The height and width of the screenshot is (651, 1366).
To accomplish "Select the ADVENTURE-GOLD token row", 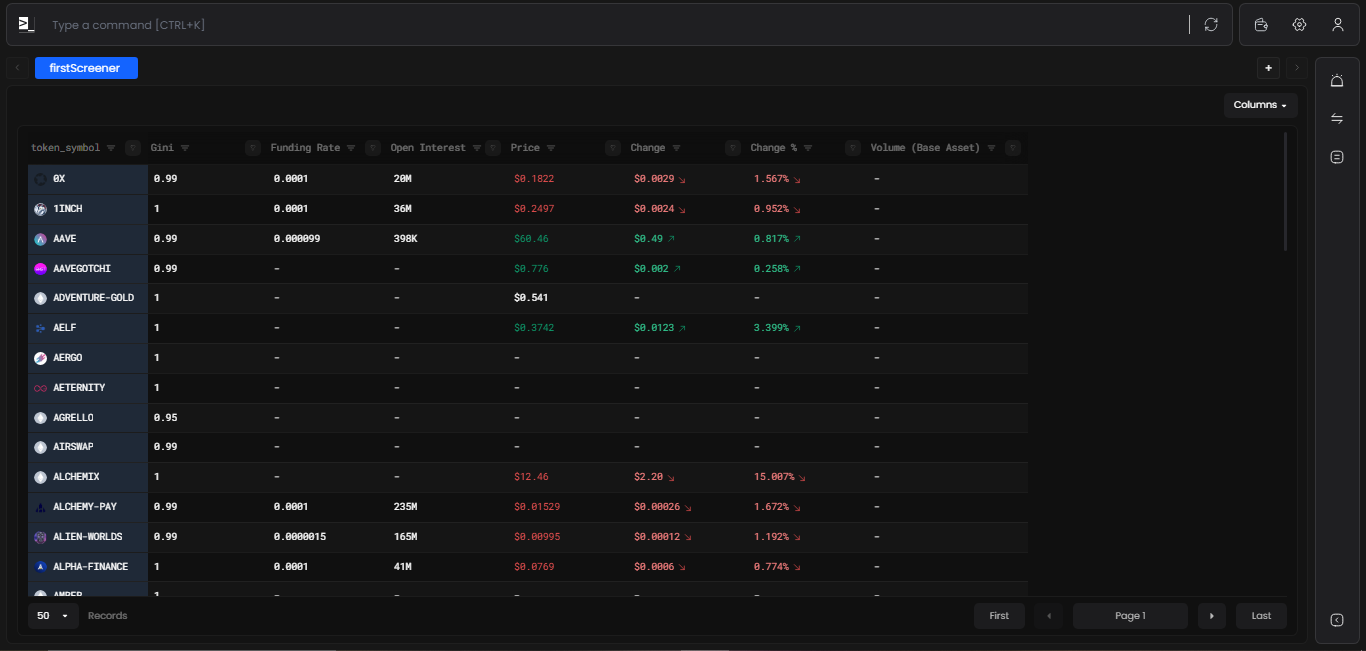I will click(x=528, y=298).
